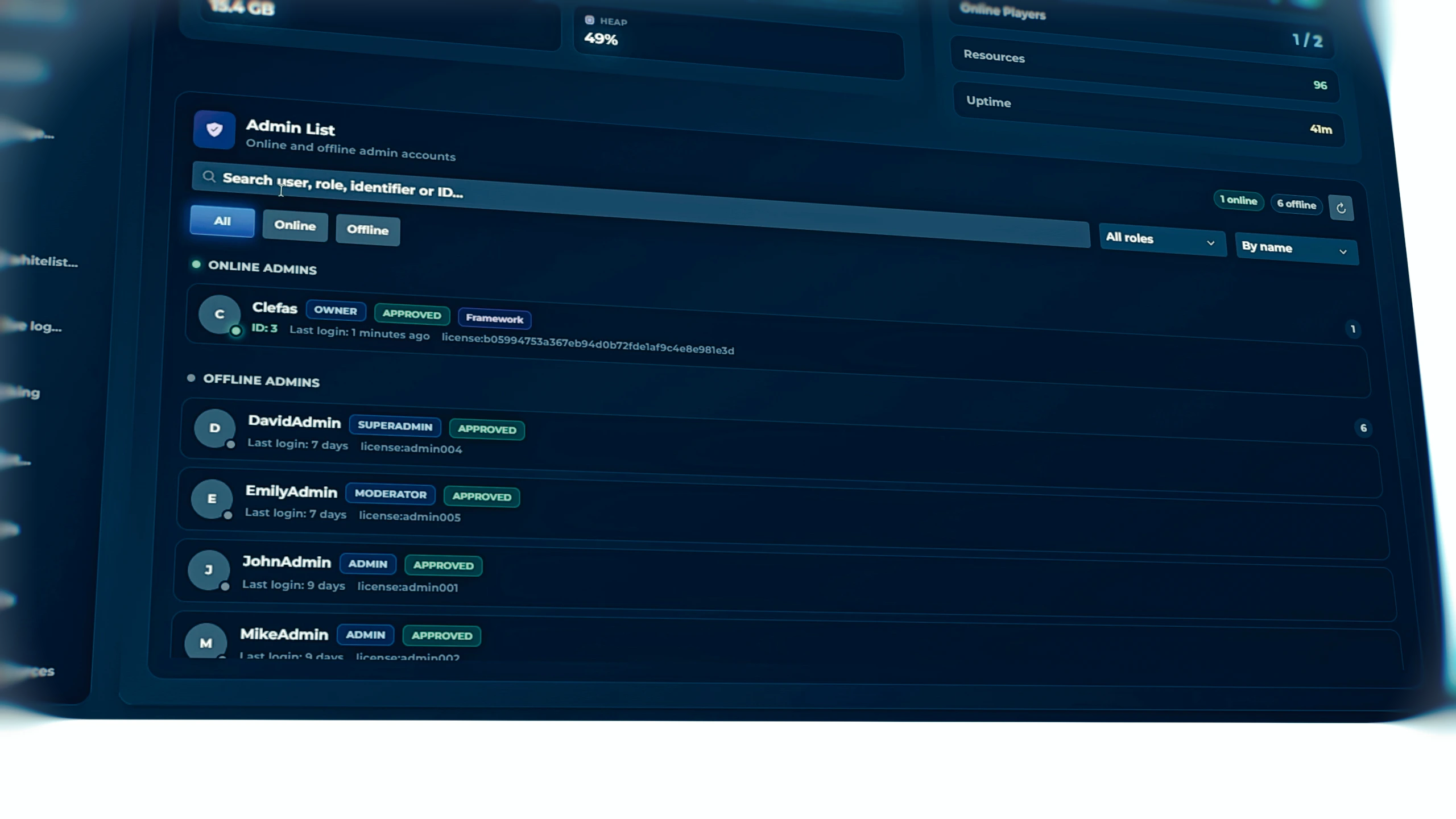Click the count badge 1 on Clefas row
The height and width of the screenshot is (819, 1456).
coord(1353,329)
